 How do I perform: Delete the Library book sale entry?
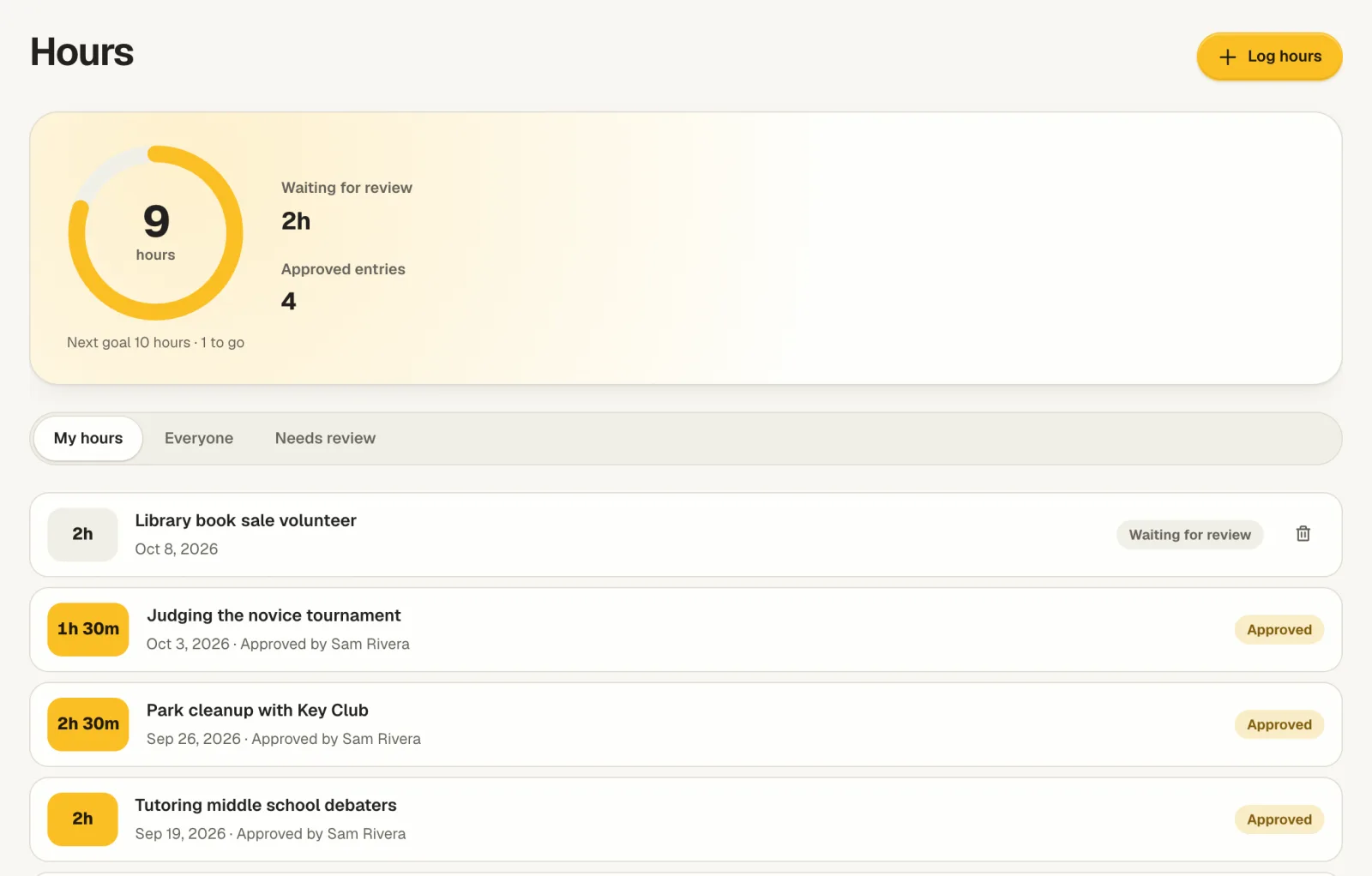tap(1303, 534)
